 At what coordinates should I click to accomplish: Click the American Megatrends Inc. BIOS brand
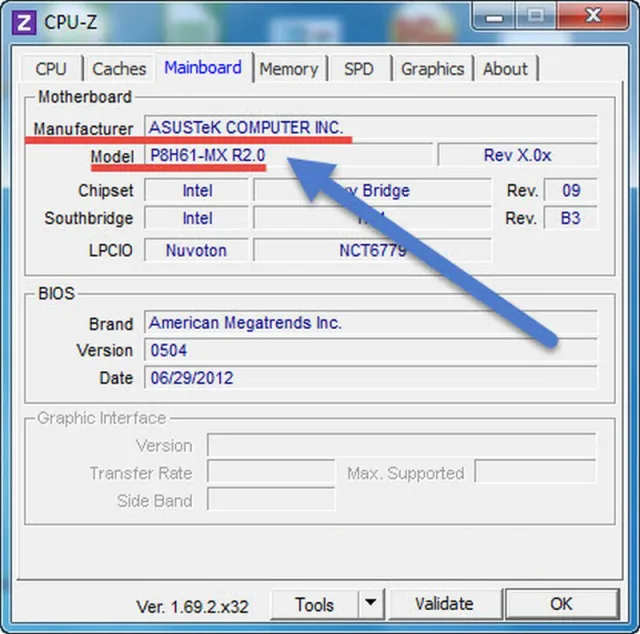point(371,323)
